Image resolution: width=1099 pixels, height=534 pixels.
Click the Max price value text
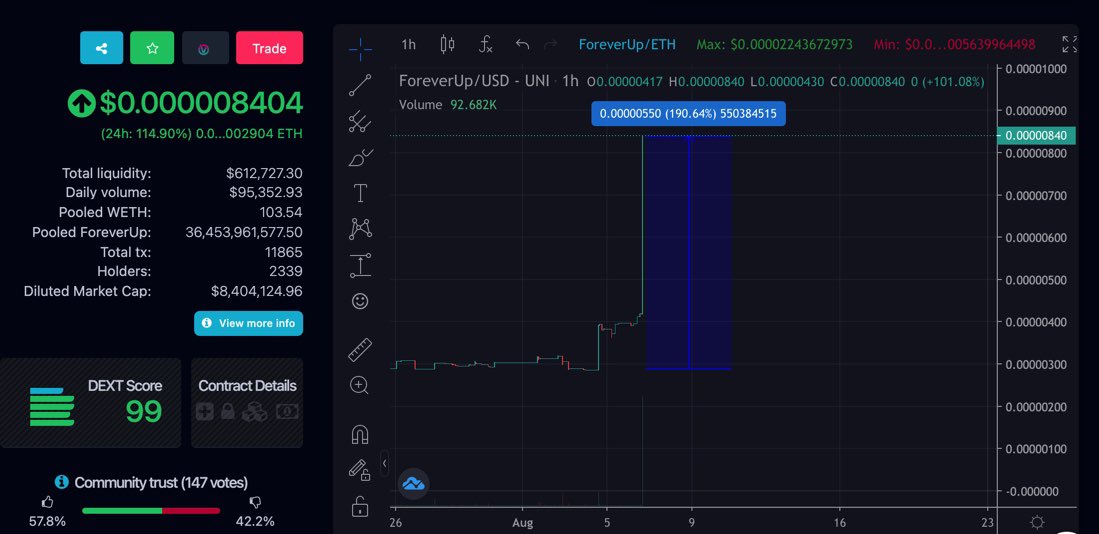[774, 45]
